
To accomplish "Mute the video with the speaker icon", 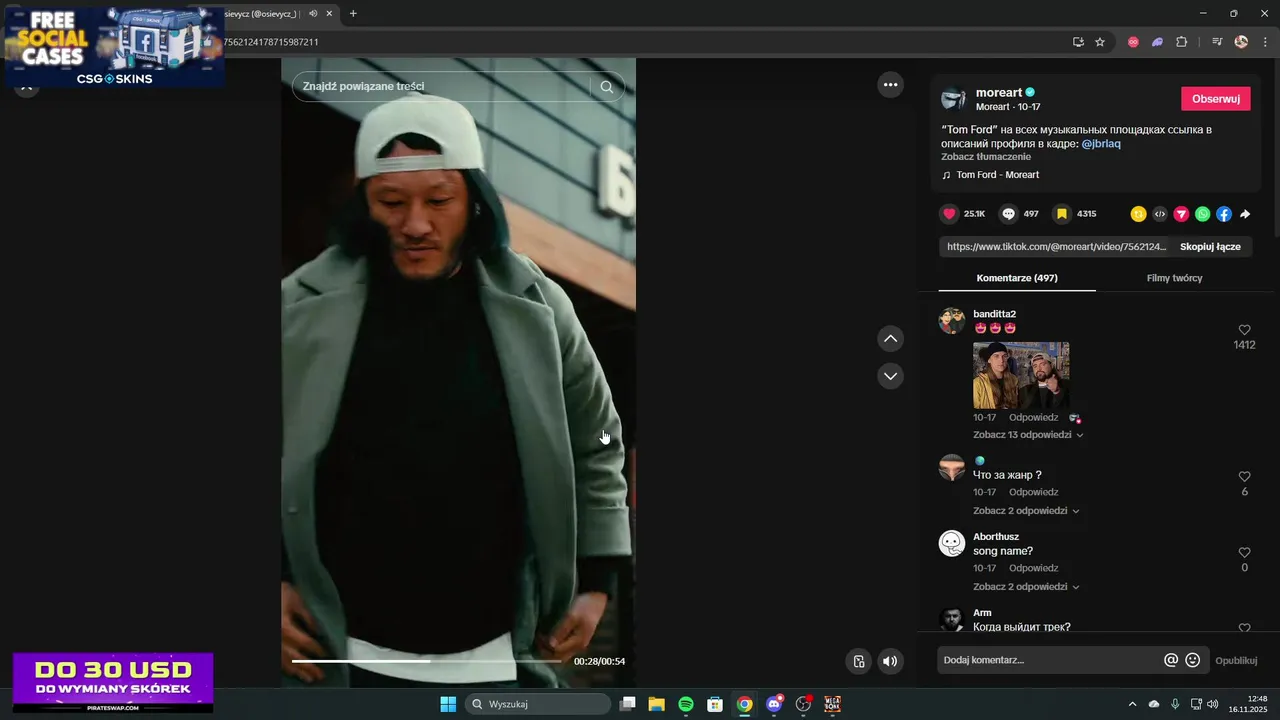I will coord(890,661).
